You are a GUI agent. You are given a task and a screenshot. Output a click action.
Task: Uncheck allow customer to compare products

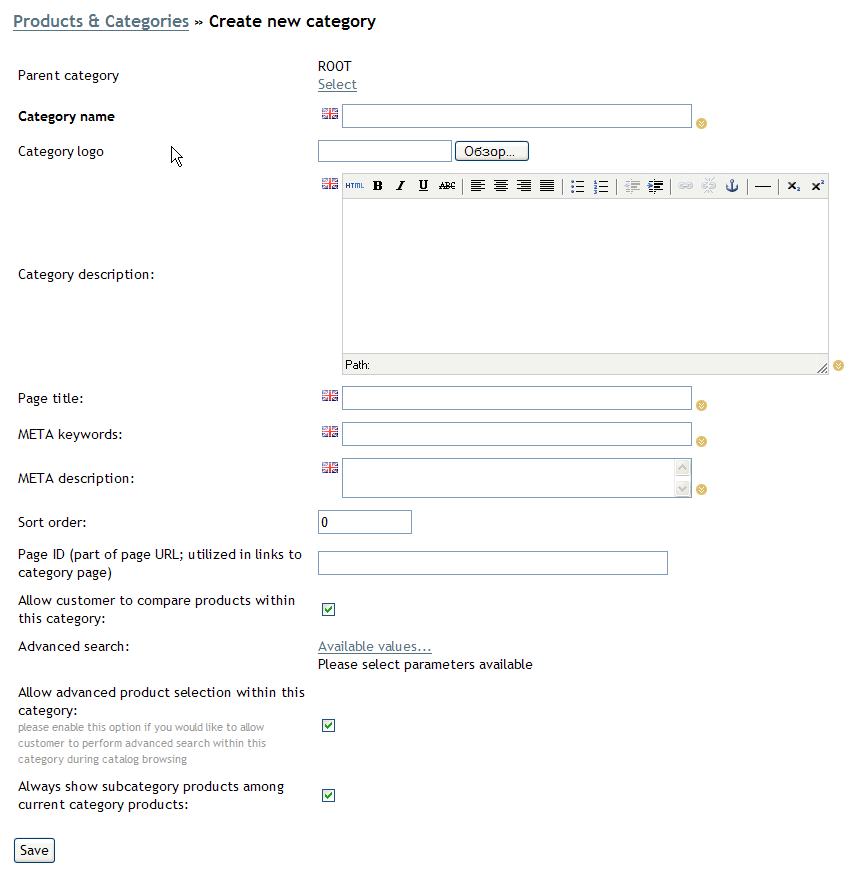[328, 609]
